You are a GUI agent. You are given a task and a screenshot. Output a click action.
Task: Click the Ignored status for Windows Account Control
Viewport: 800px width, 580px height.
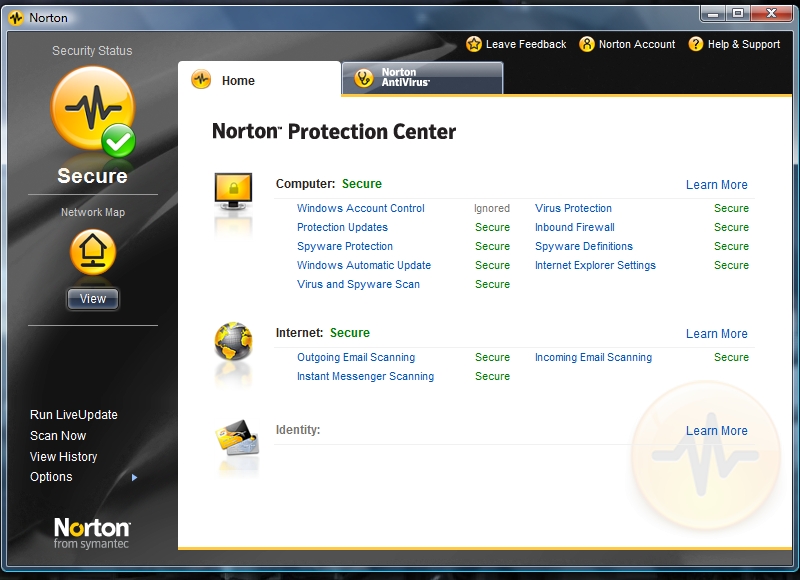pyautogui.click(x=492, y=208)
